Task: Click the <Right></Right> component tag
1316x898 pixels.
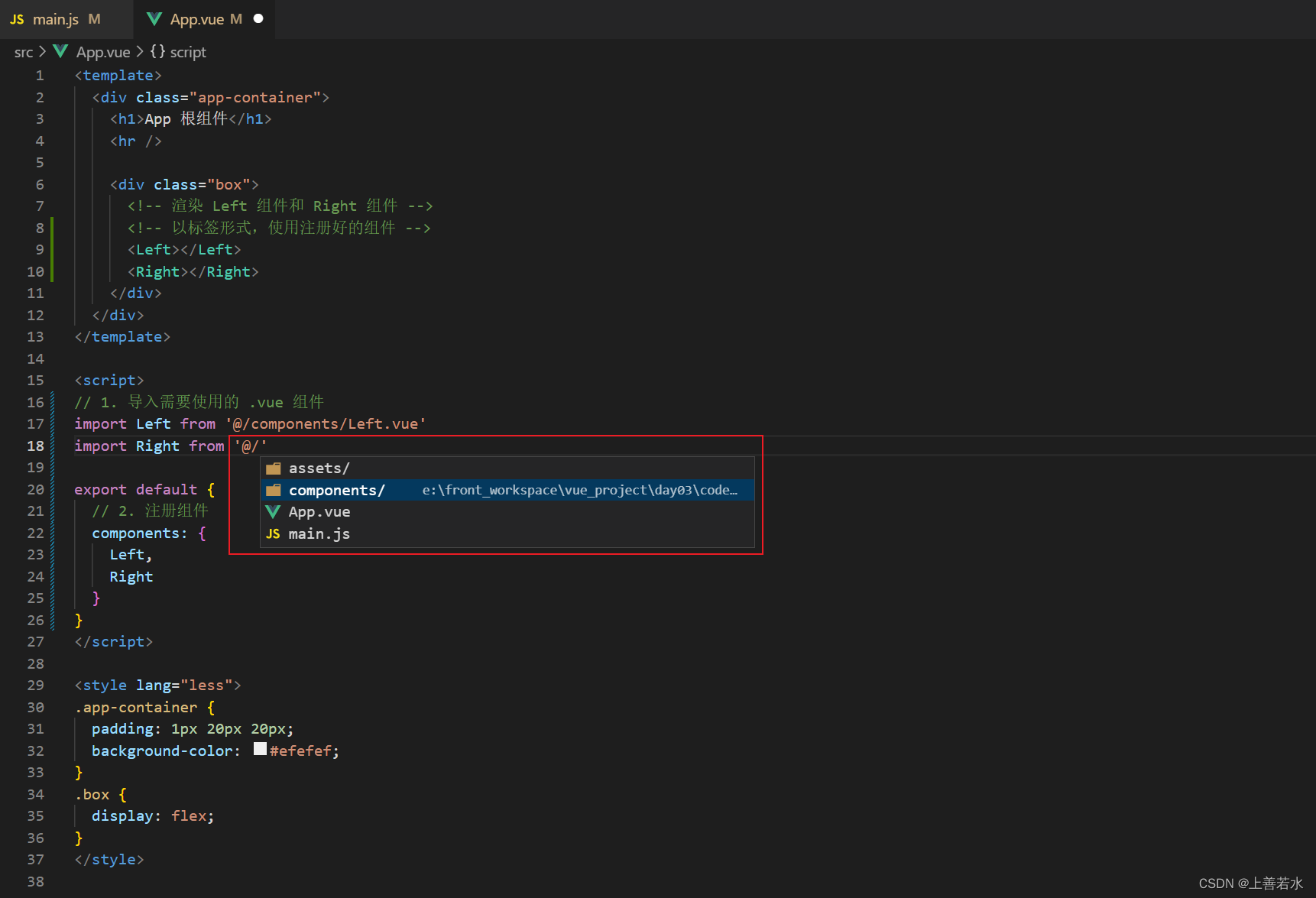Action: (x=193, y=272)
